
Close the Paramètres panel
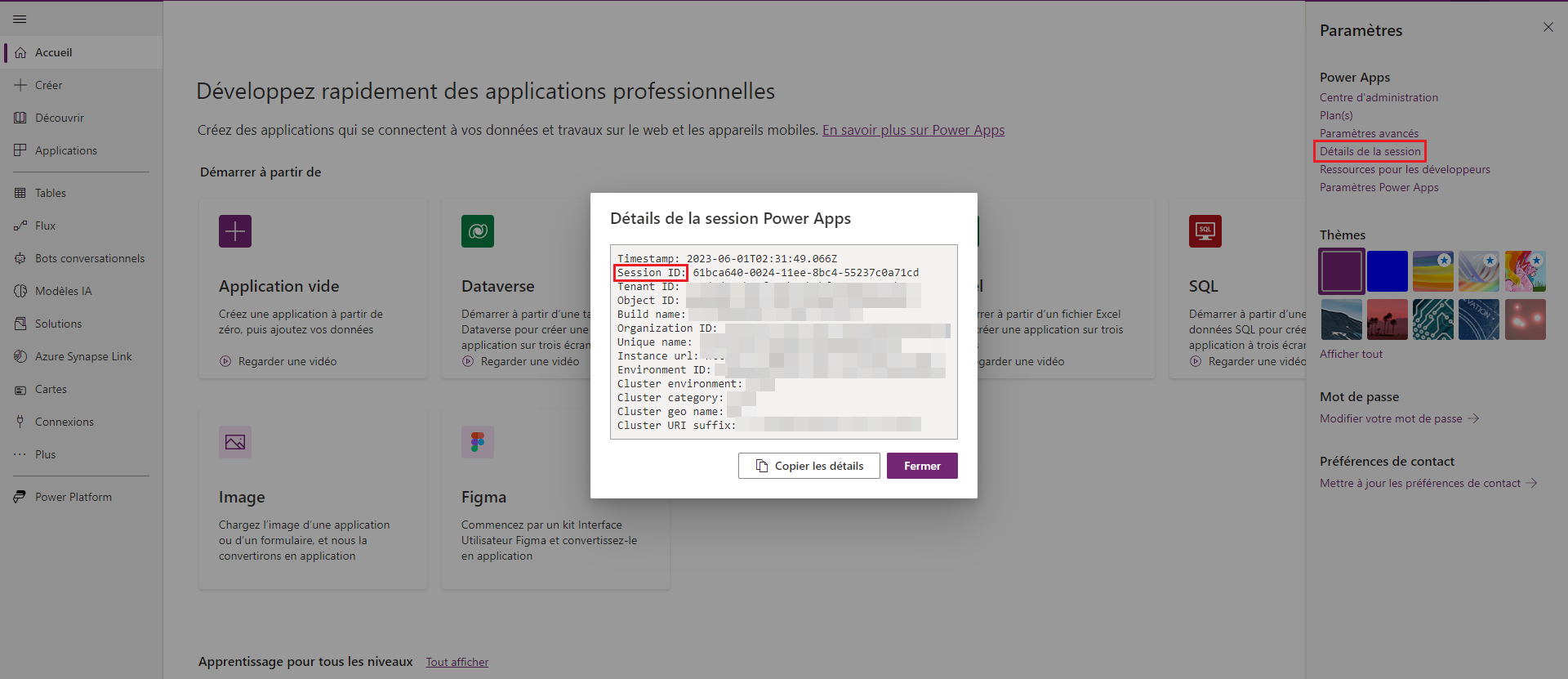(x=1548, y=27)
